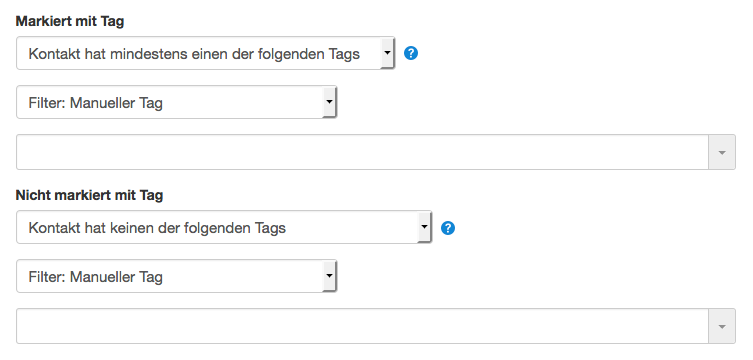753x360 pixels.
Task: Click the 'Nicht markiert mit Tag' heading label
Action: pos(89,195)
